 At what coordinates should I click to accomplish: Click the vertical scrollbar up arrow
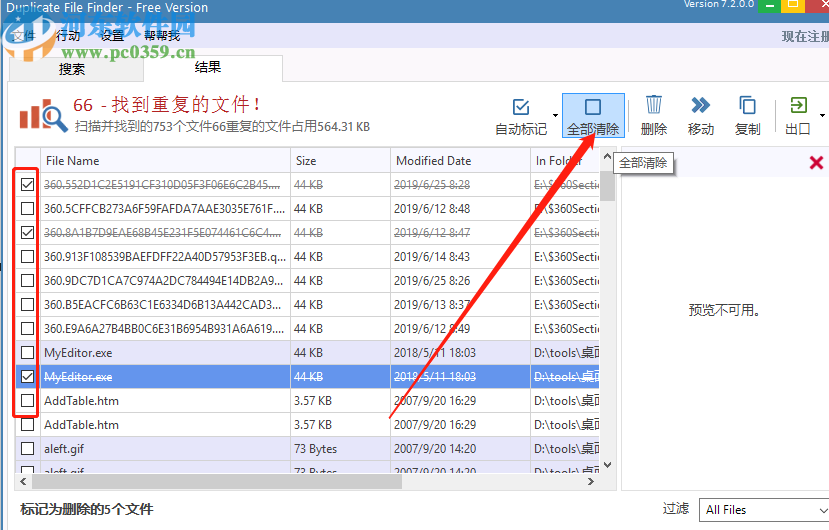(x=607, y=157)
